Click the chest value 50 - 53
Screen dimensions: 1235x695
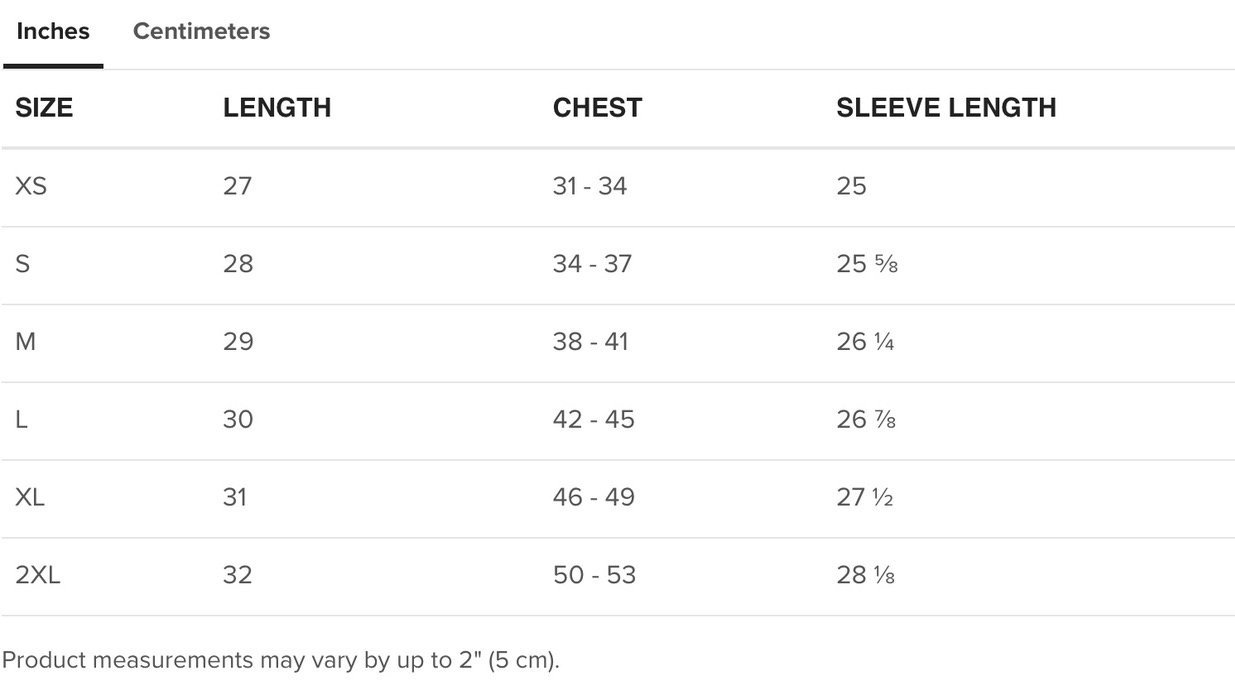pos(594,575)
